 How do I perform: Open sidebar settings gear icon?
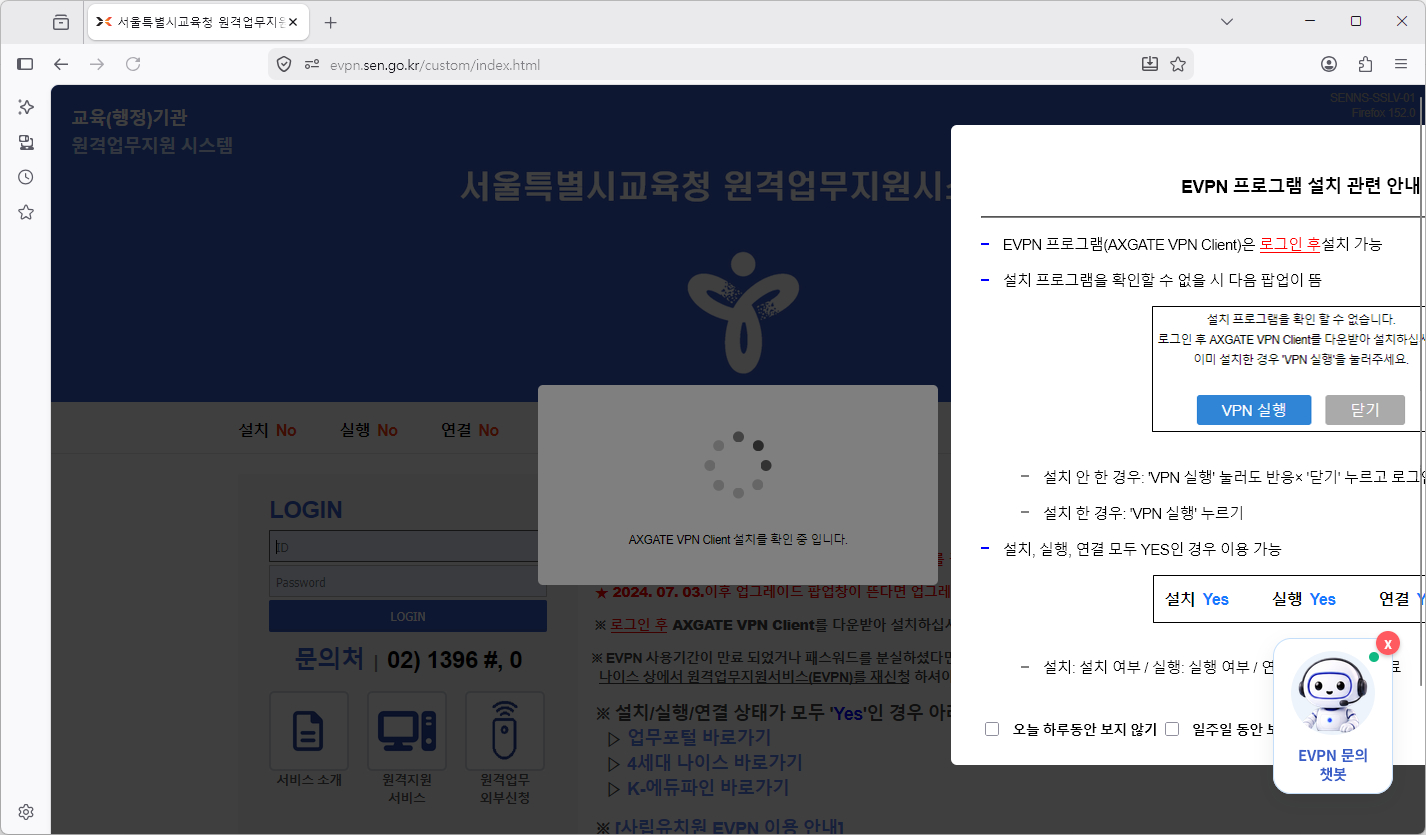[x=26, y=812]
